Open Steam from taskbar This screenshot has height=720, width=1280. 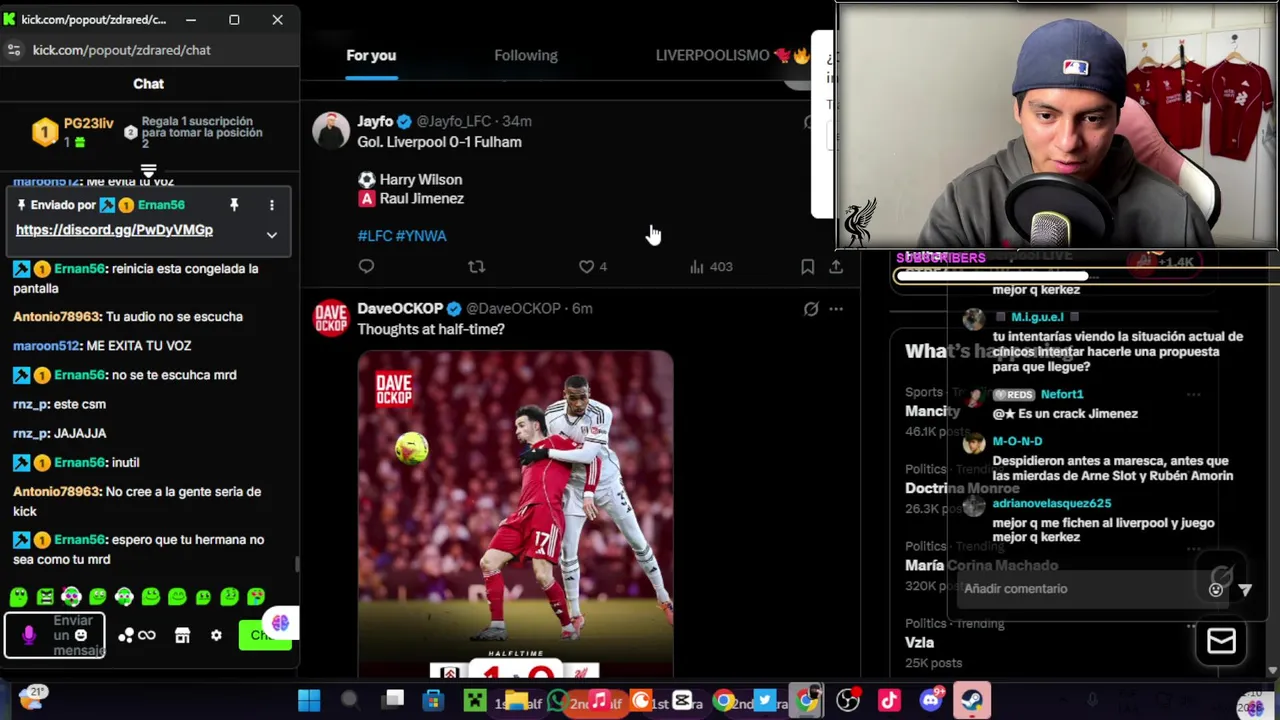pos(971,701)
